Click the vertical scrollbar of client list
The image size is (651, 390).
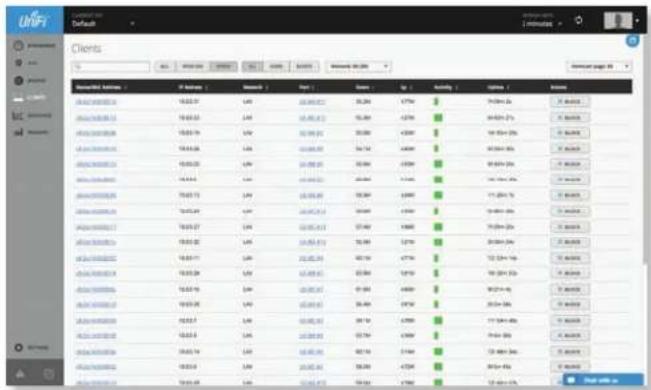pos(646,150)
